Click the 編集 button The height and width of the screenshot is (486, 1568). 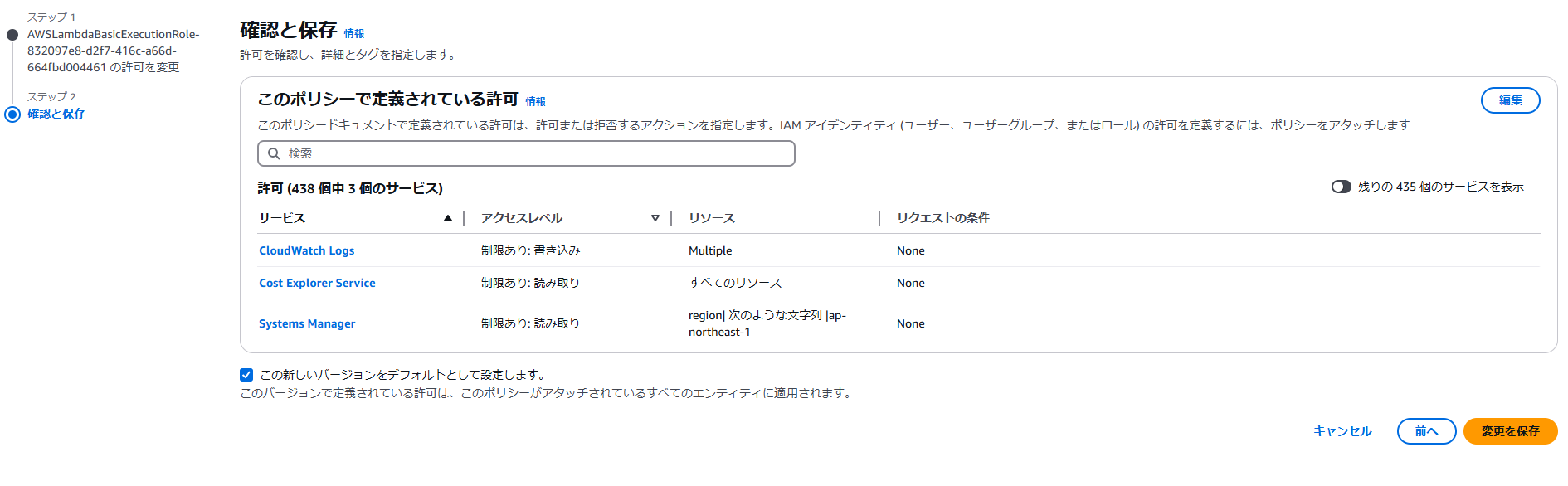[1510, 100]
